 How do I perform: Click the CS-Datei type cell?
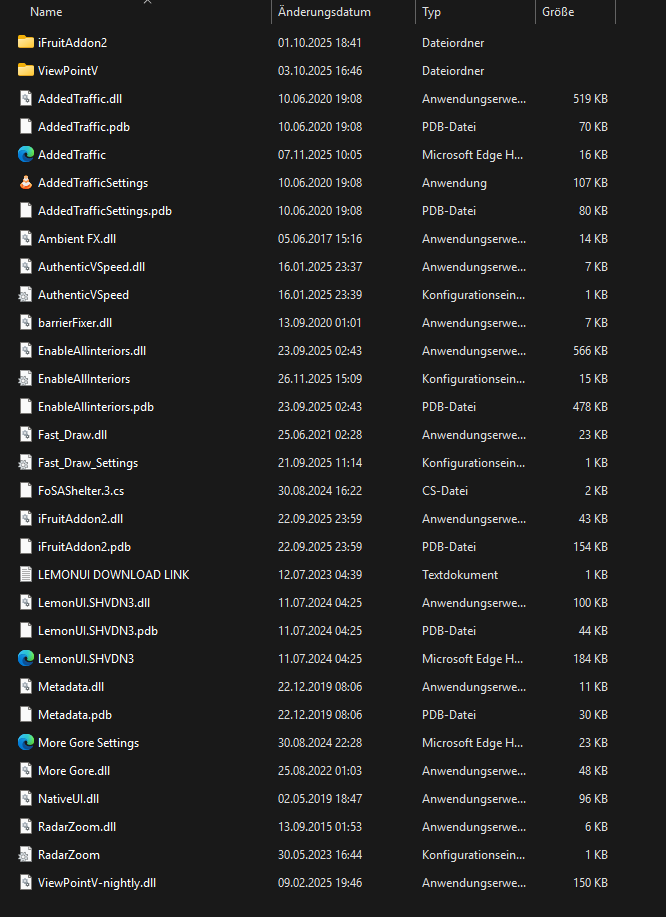(445, 491)
